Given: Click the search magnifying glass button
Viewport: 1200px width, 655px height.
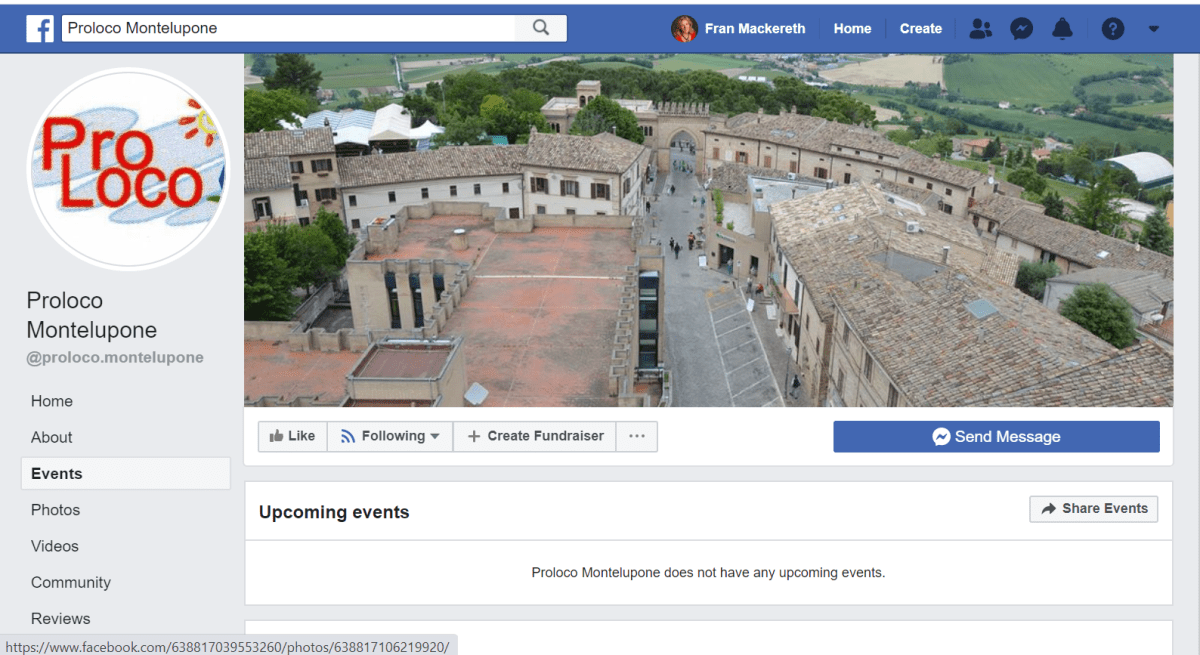Looking at the screenshot, I should point(541,28).
